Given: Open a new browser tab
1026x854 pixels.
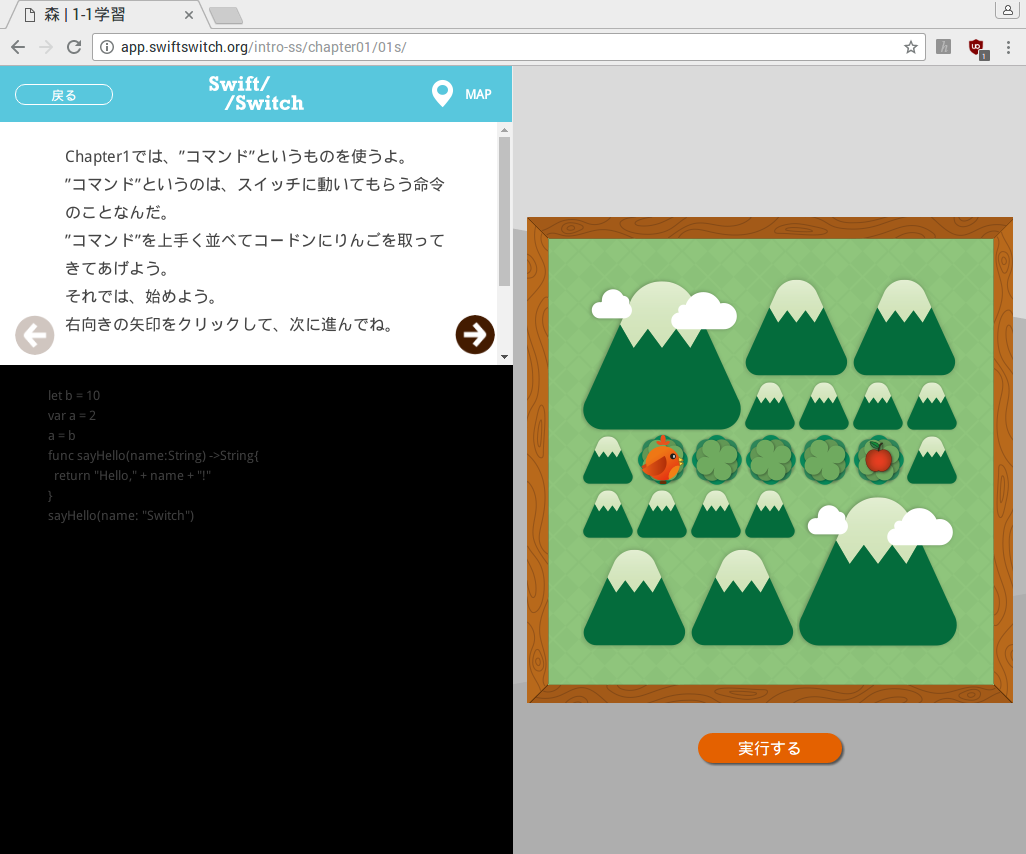Looking at the screenshot, I should 226,15.
